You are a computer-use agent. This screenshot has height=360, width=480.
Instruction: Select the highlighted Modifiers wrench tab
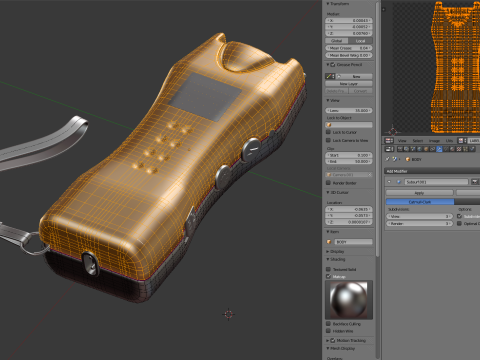click(x=439, y=149)
